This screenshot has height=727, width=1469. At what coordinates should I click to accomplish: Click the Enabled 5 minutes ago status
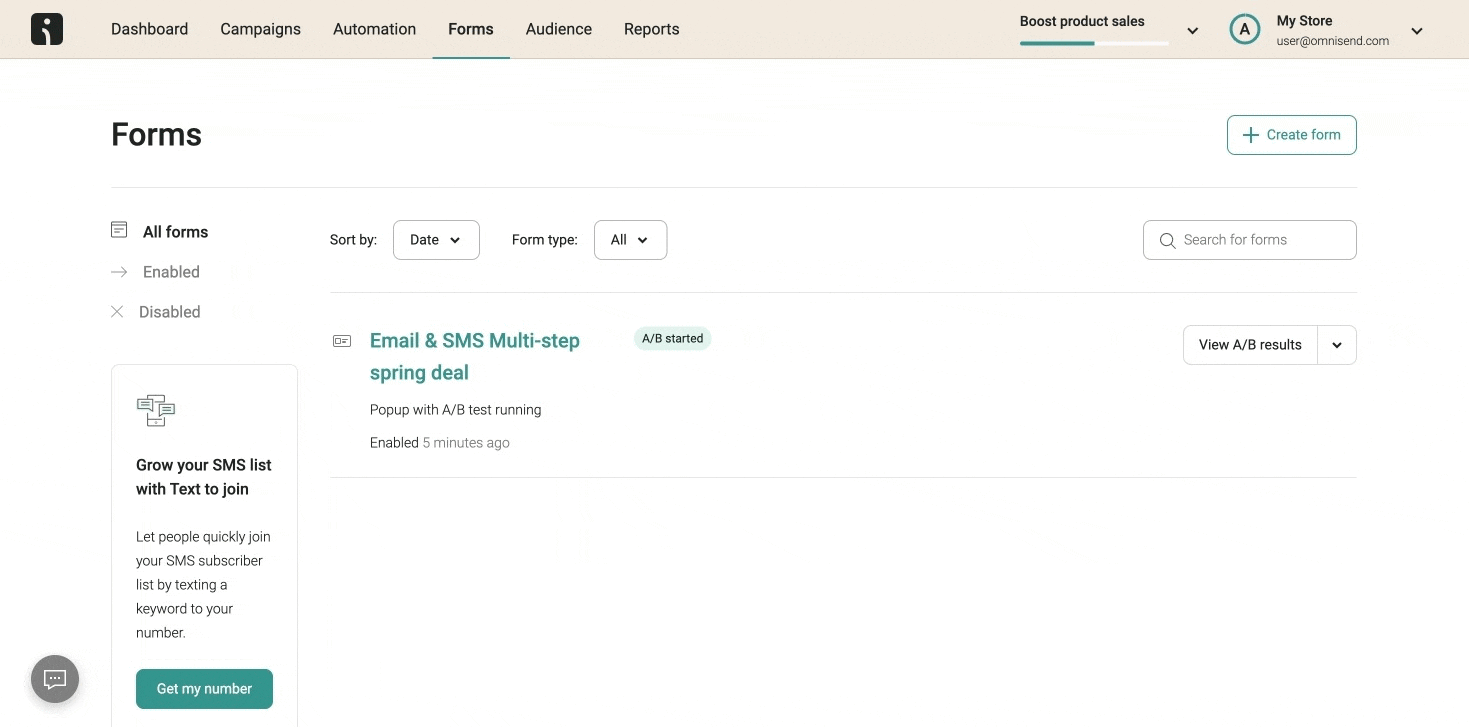click(x=439, y=443)
